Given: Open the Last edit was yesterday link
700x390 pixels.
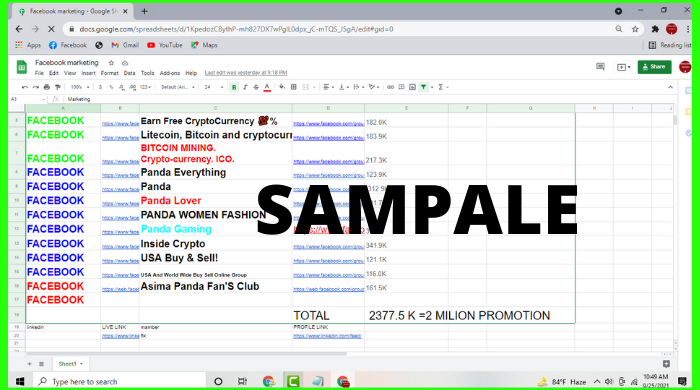Looking at the screenshot, I should [x=246, y=73].
